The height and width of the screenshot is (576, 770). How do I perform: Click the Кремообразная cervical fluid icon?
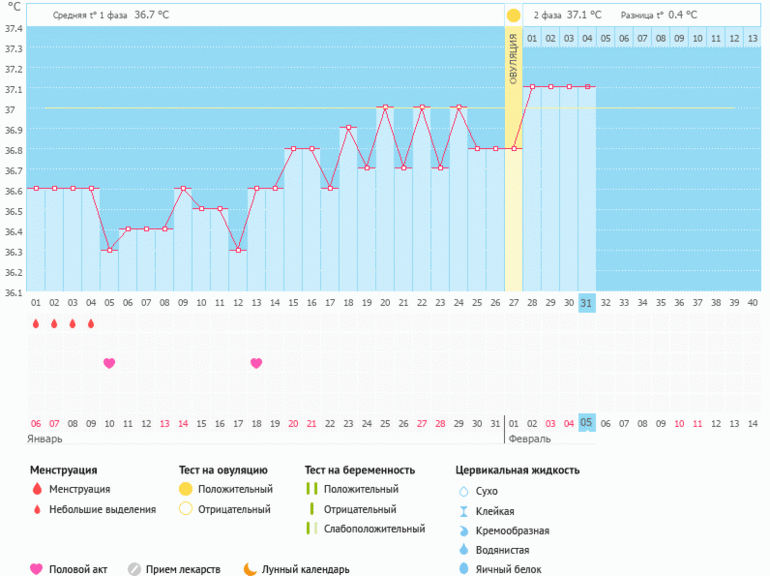tap(463, 530)
